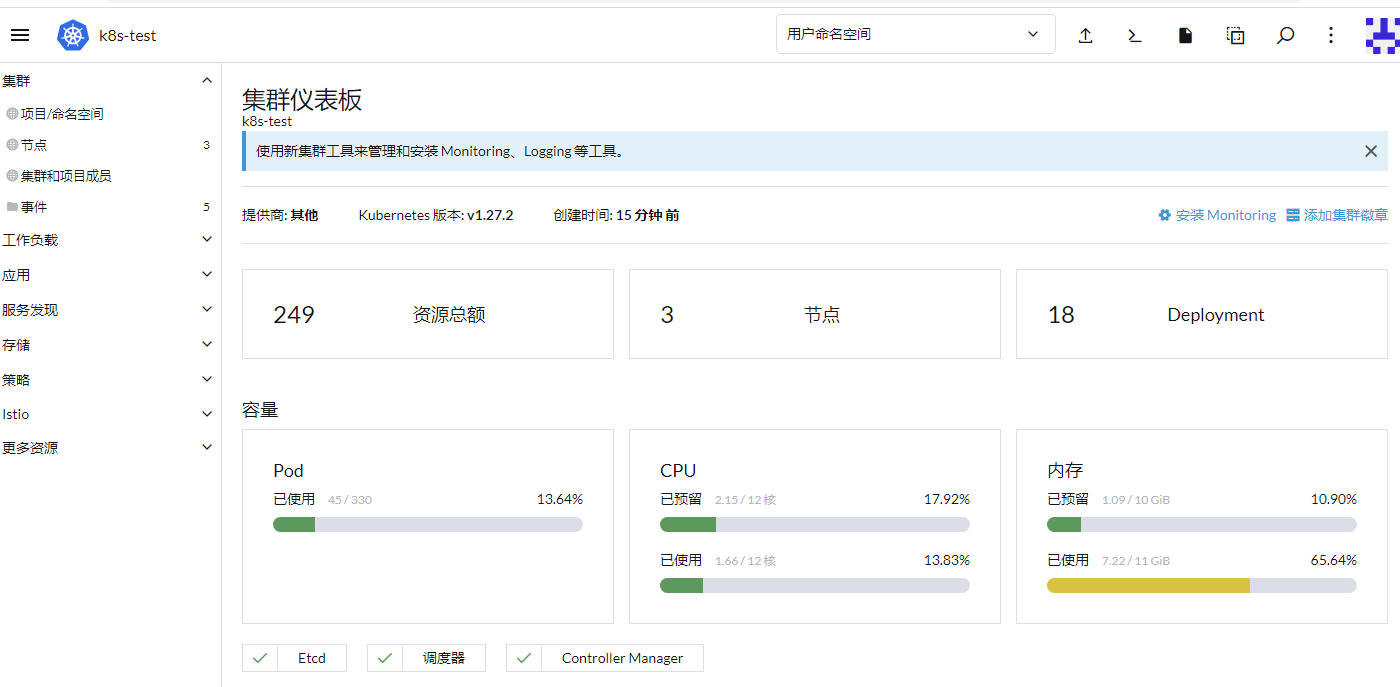
Task: Click the globe icon beside 项目/命名空间
Action: coord(12,114)
